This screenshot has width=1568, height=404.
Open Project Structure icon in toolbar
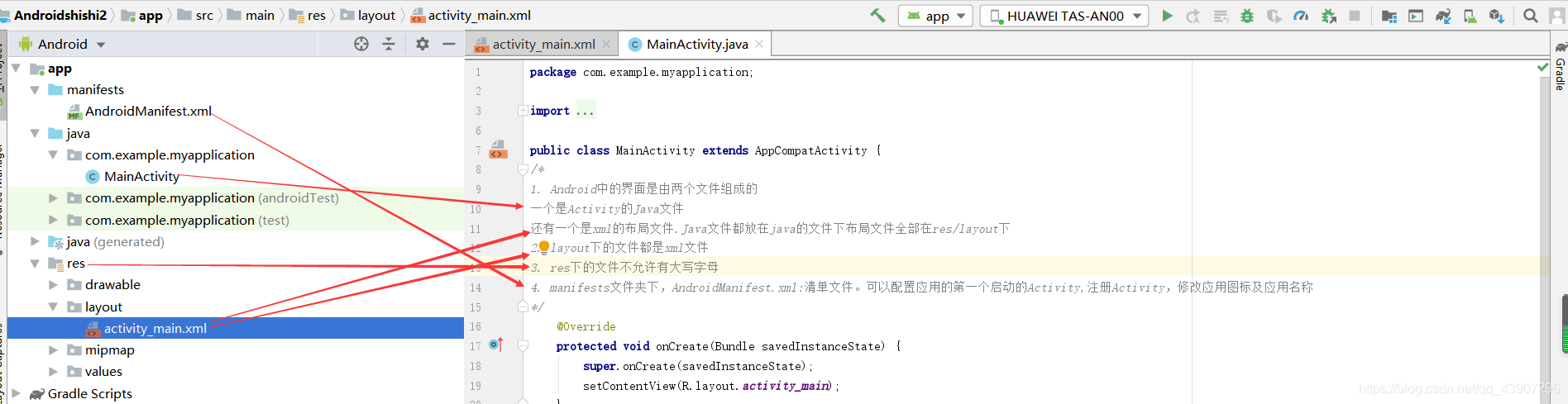tap(1389, 16)
